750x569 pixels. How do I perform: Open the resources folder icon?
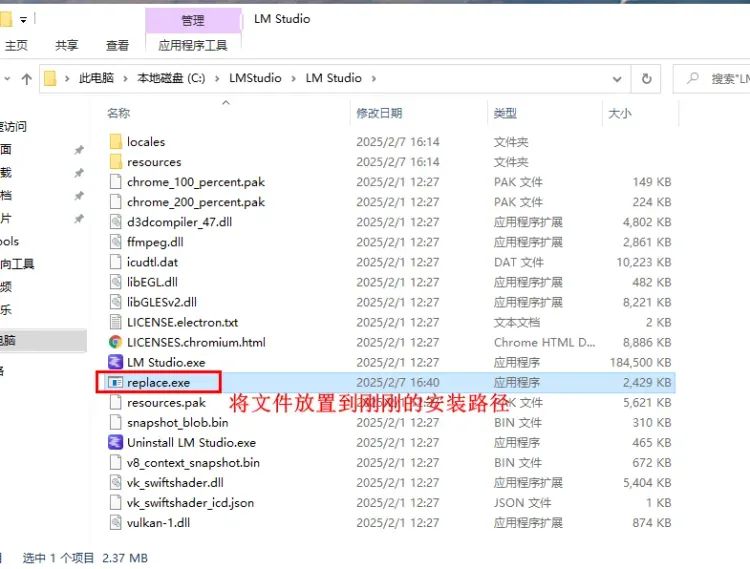coord(115,162)
